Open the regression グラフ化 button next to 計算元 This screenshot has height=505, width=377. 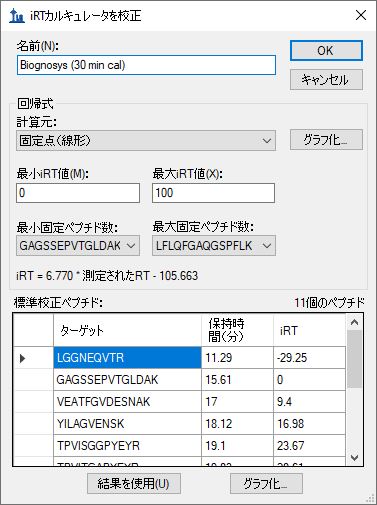pyautogui.click(x=326, y=140)
